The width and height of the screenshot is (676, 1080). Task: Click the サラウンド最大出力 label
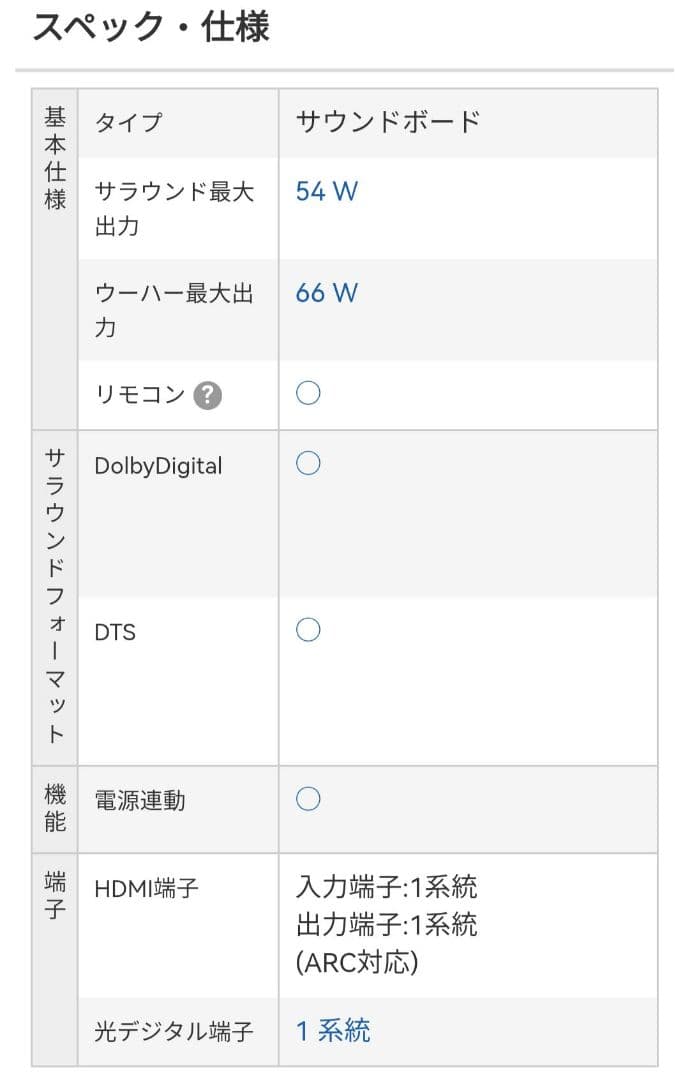pyautogui.click(x=173, y=208)
